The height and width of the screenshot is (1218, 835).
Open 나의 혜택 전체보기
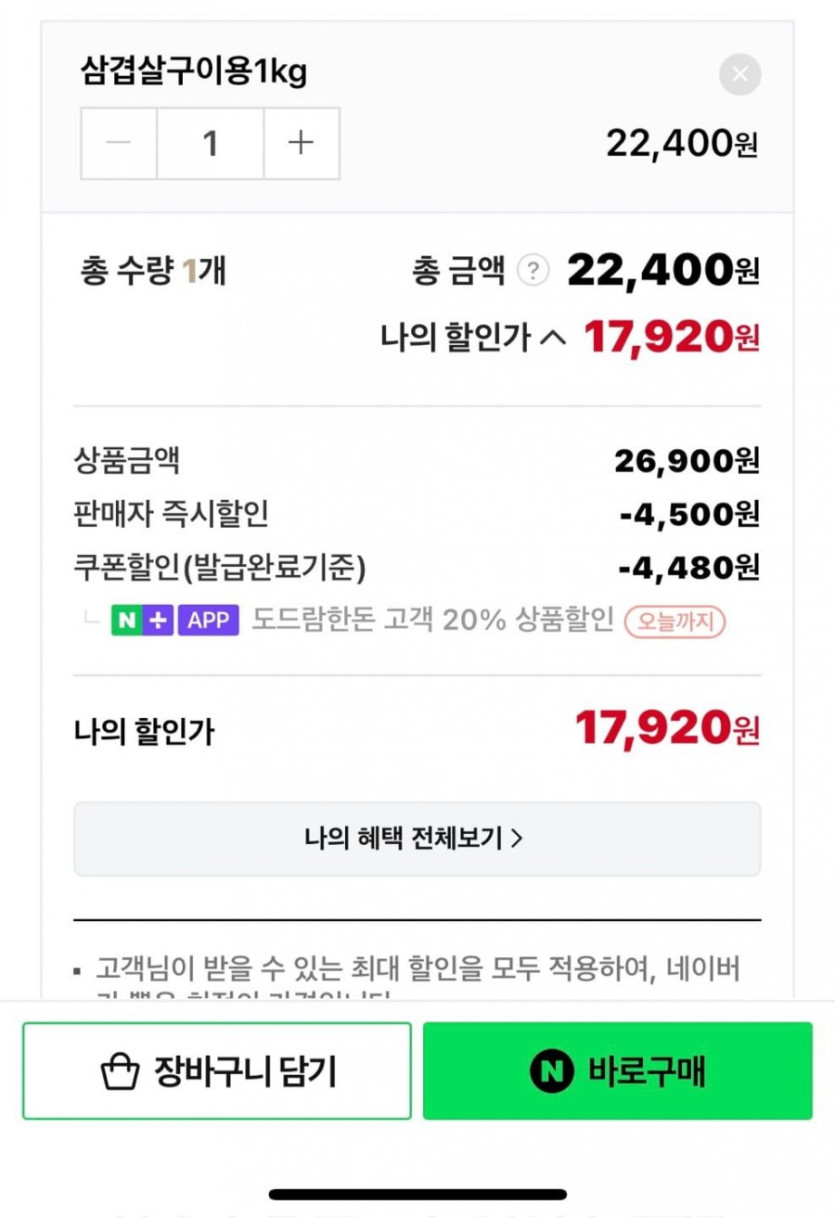416,838
